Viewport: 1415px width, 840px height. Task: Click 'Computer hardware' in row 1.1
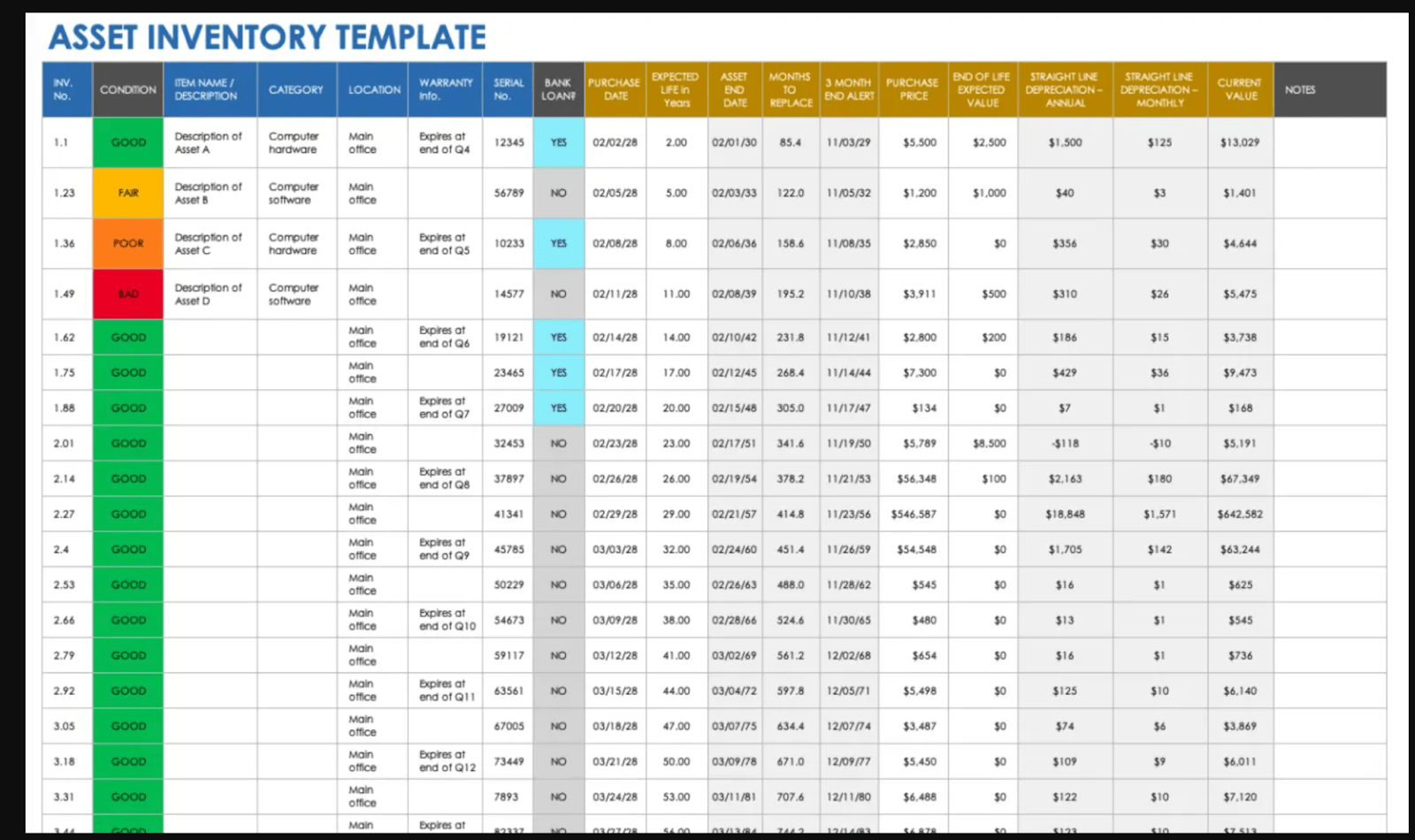tap(297, 142)
